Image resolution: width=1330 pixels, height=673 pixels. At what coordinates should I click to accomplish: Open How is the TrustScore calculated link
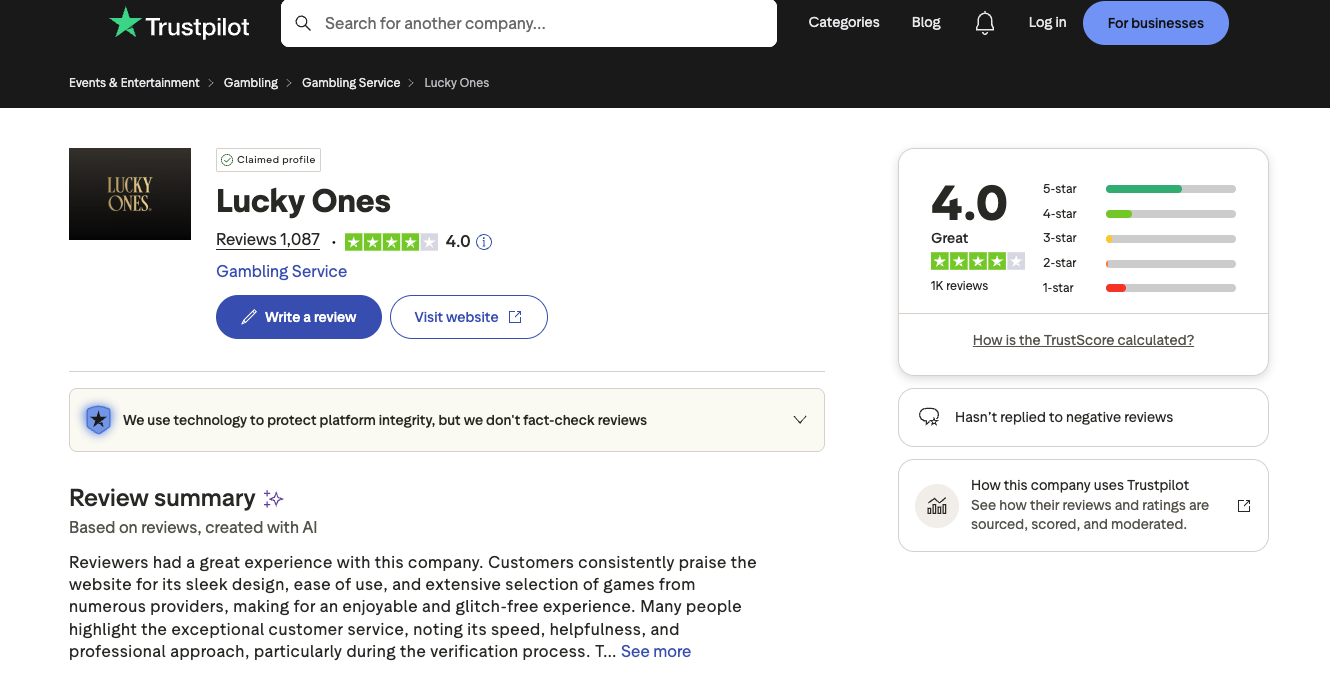coord(1083,340)
